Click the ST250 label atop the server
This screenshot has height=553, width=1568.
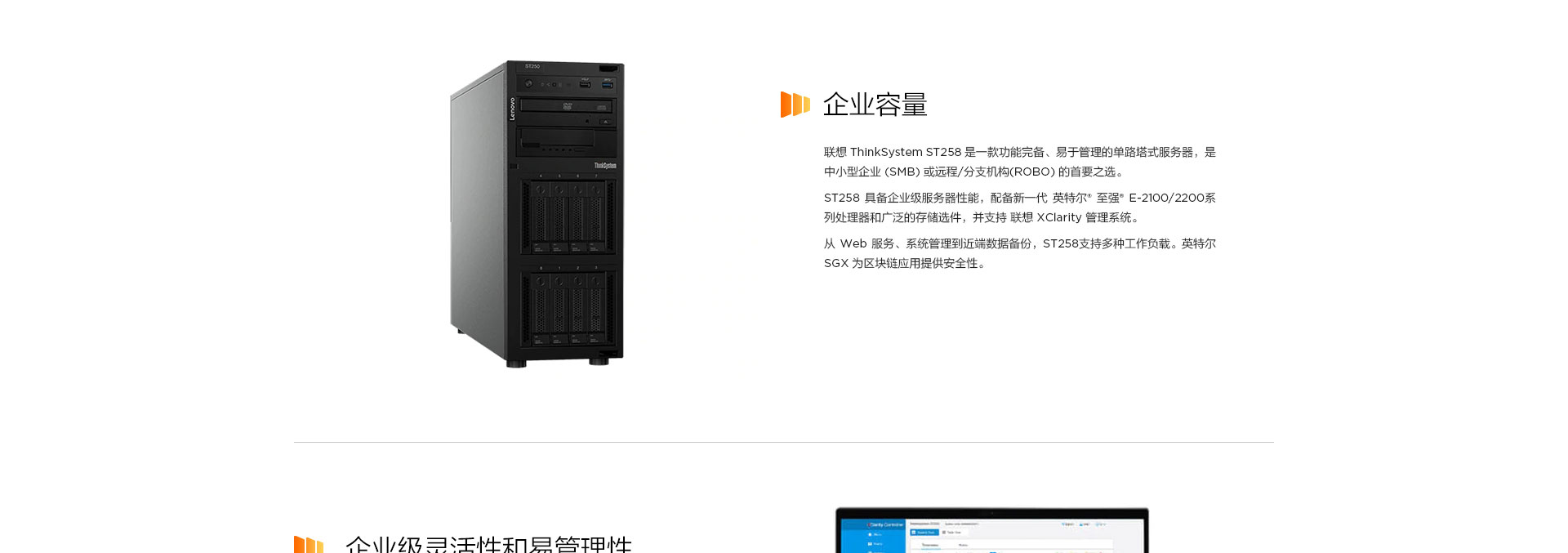tap(532, 66)
